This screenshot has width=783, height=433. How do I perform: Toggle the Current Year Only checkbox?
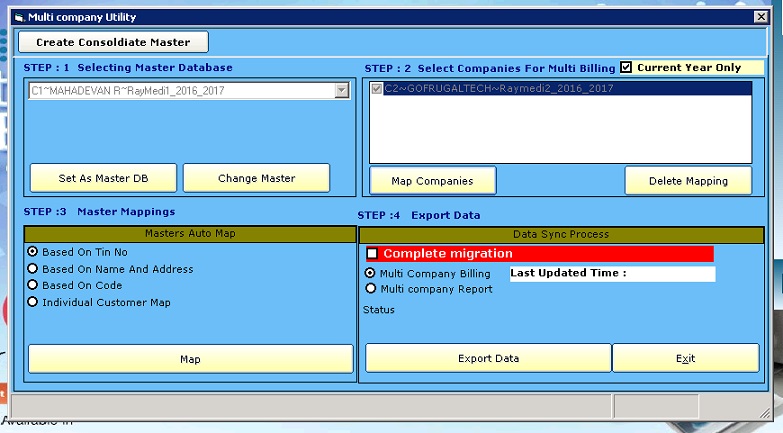point(626,67)
